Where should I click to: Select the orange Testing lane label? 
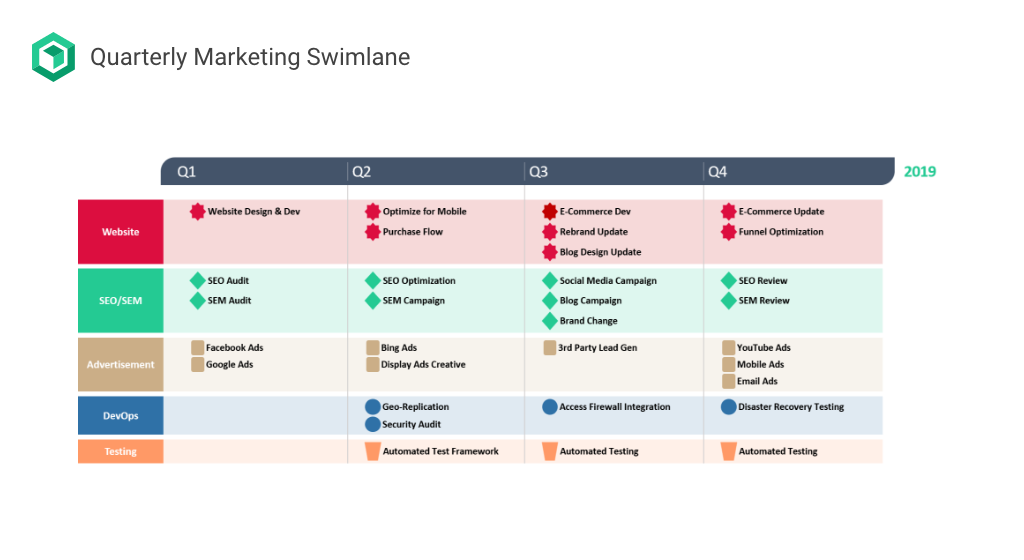point(120,451)
